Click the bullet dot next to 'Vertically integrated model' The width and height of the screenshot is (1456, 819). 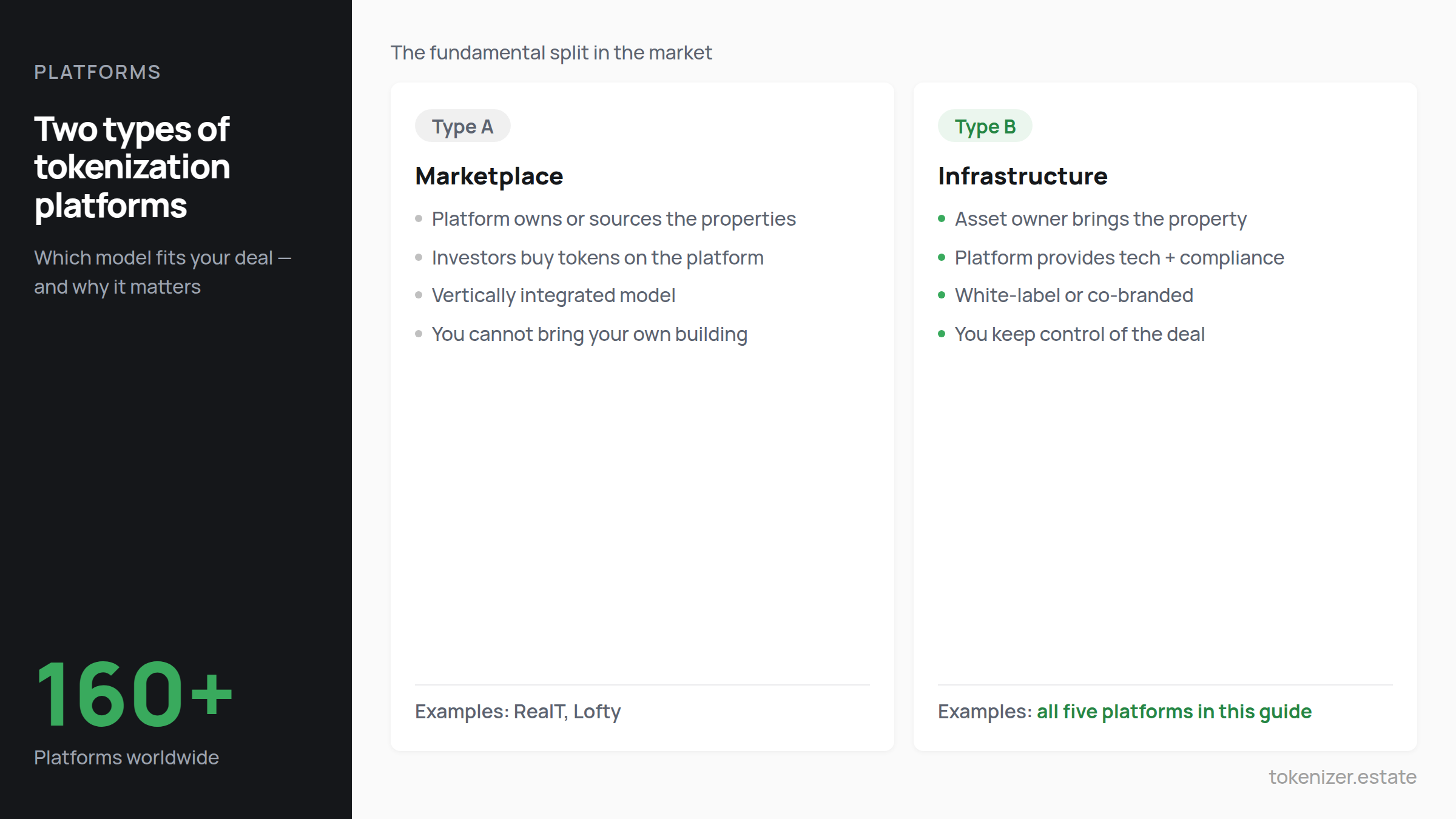pos(418,296)
